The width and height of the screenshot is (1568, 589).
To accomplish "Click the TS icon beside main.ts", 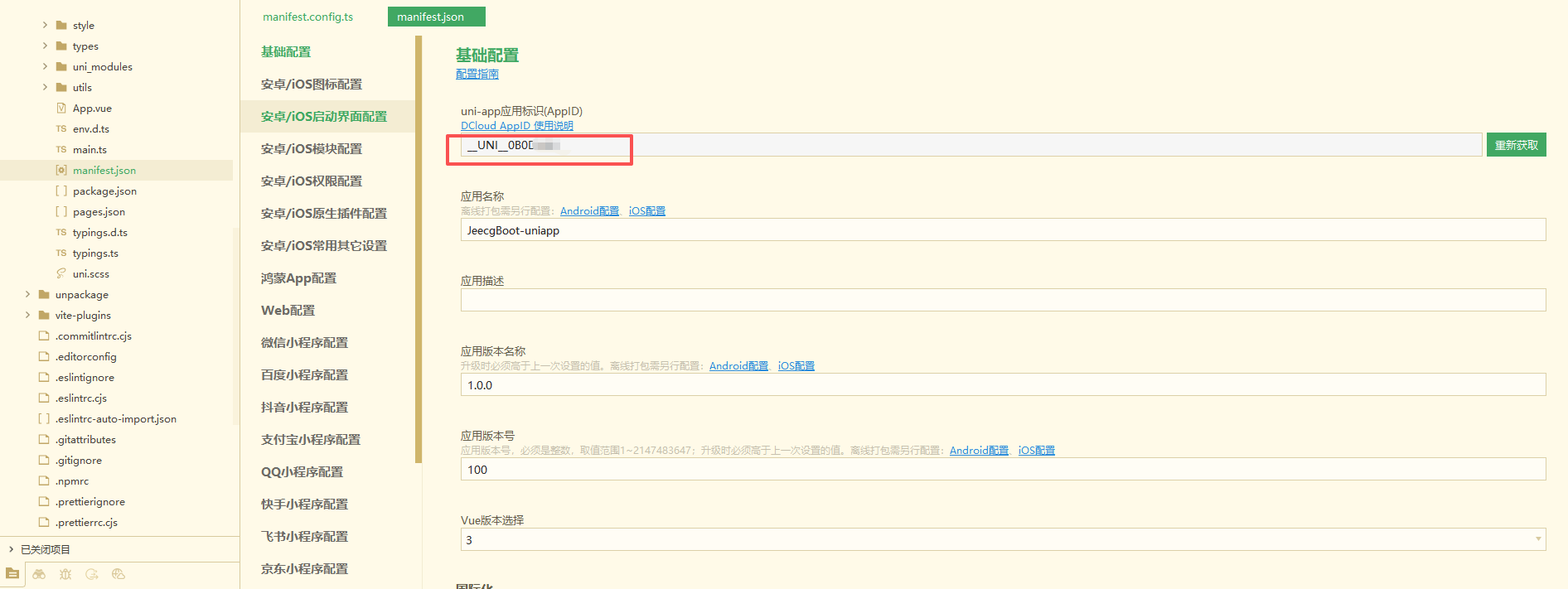I will [x=61, y=150].
